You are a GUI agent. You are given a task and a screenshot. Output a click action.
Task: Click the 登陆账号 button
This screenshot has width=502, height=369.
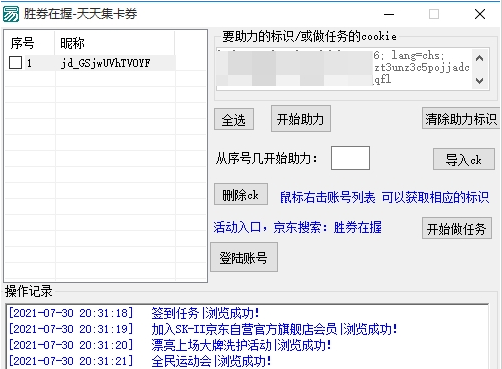click(x=244, y=257)
